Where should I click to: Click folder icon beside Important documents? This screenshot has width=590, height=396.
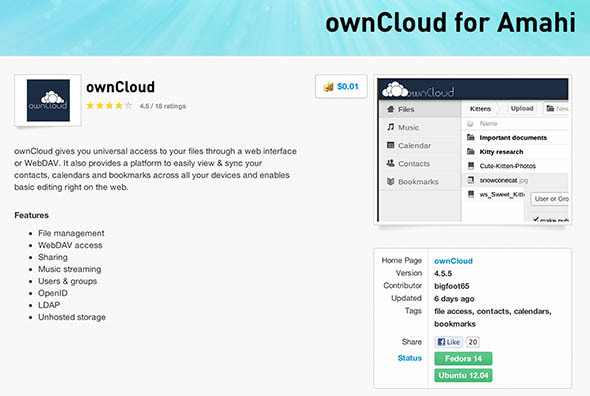pos(471,137)
